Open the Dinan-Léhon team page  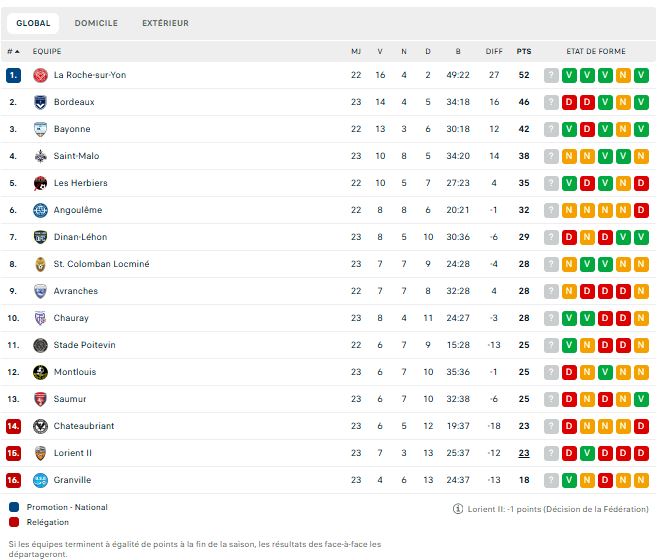[80, 237]
